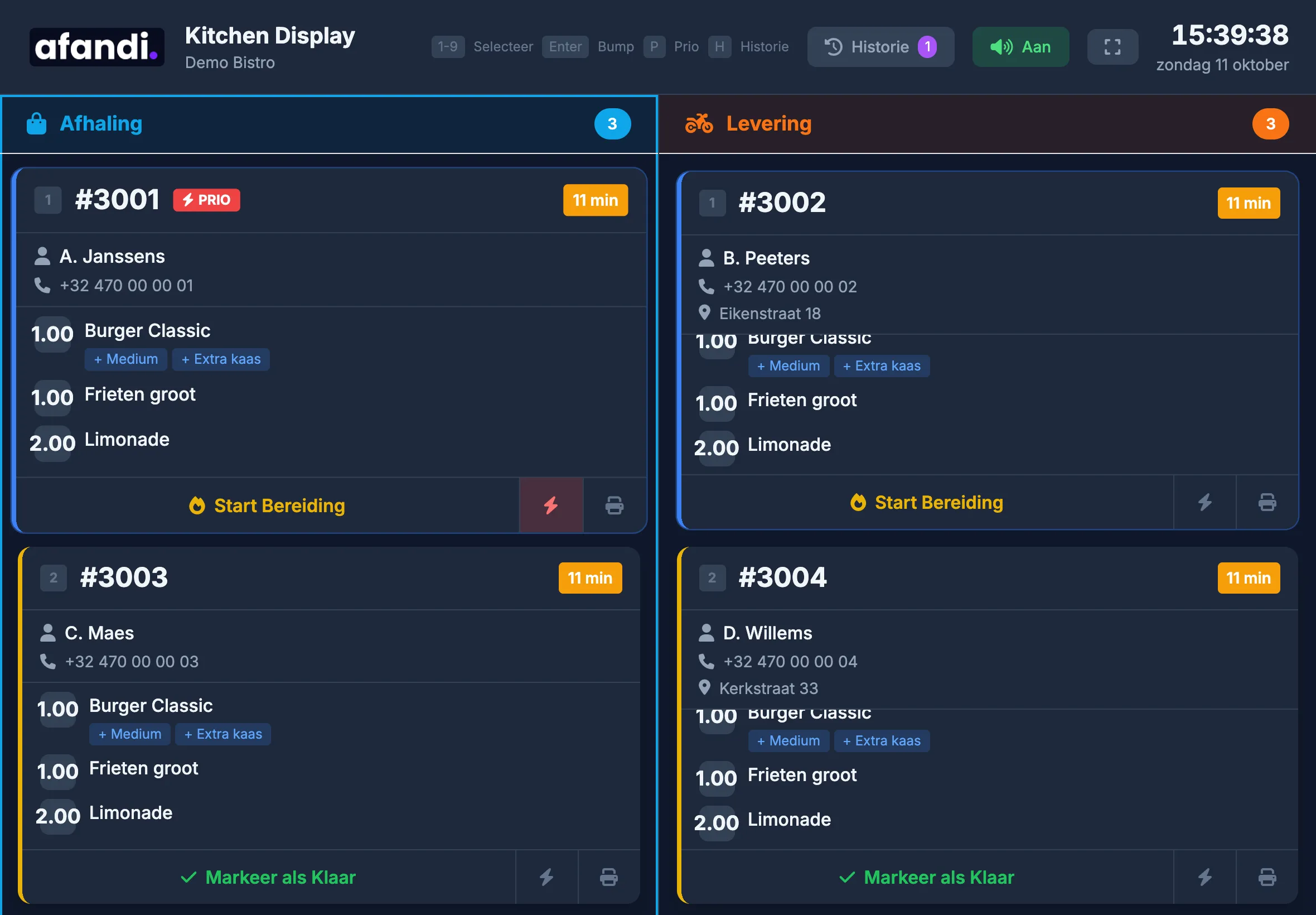This screenshot has height=915, width=1316.
Task: Open the Historie panel
Action: [x=880, y=46]
